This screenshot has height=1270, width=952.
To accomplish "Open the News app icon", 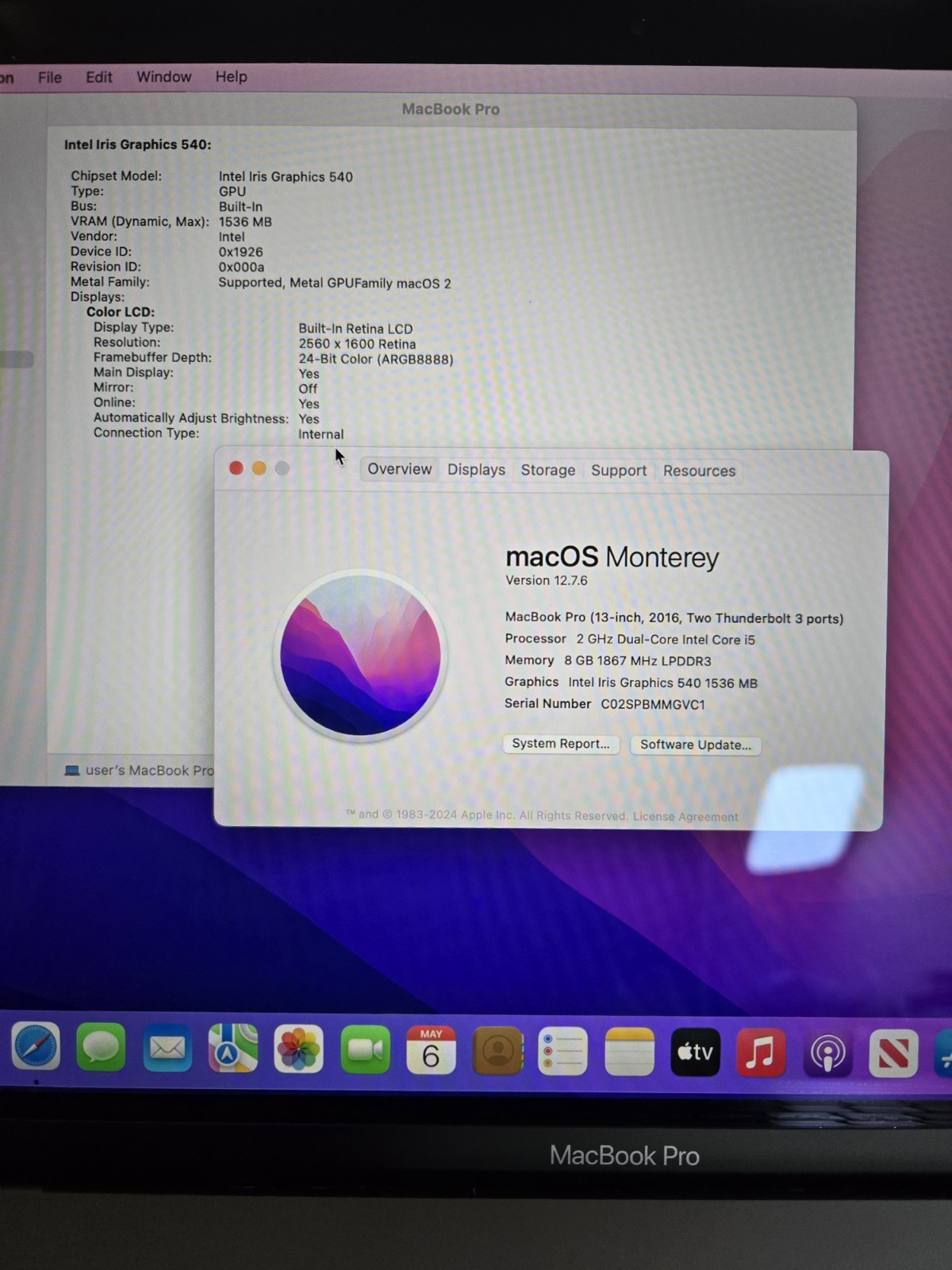I will pyautogui.click(x=893, y=1054).
